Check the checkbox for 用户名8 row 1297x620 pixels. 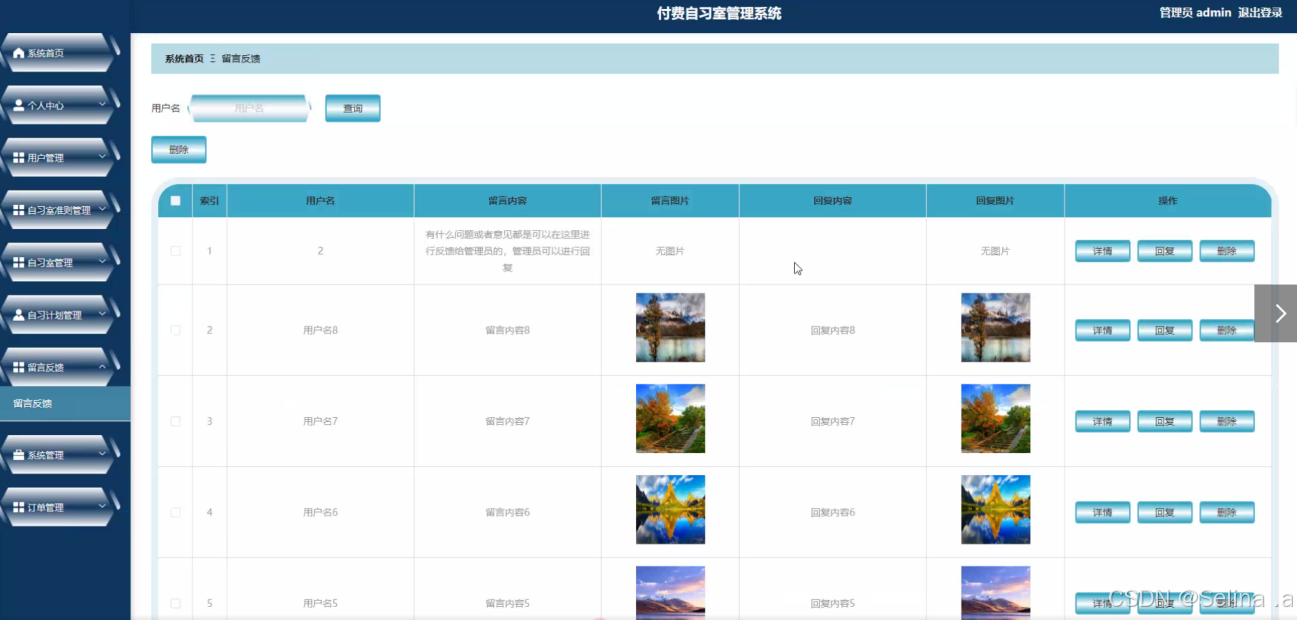176,330
